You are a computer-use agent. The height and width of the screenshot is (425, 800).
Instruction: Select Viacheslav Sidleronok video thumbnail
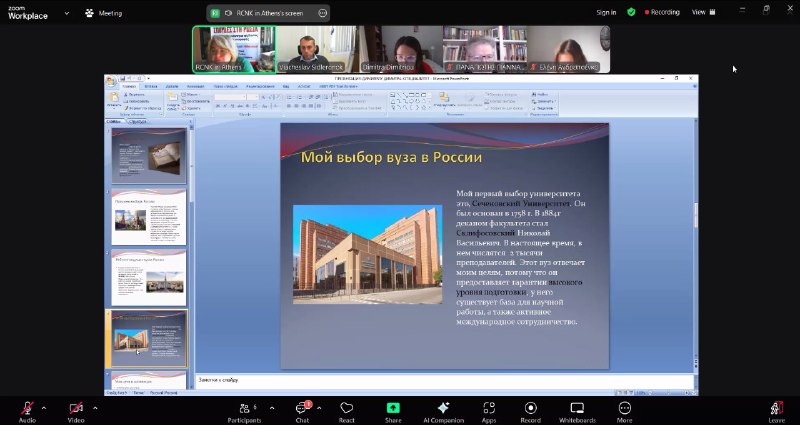317,49
